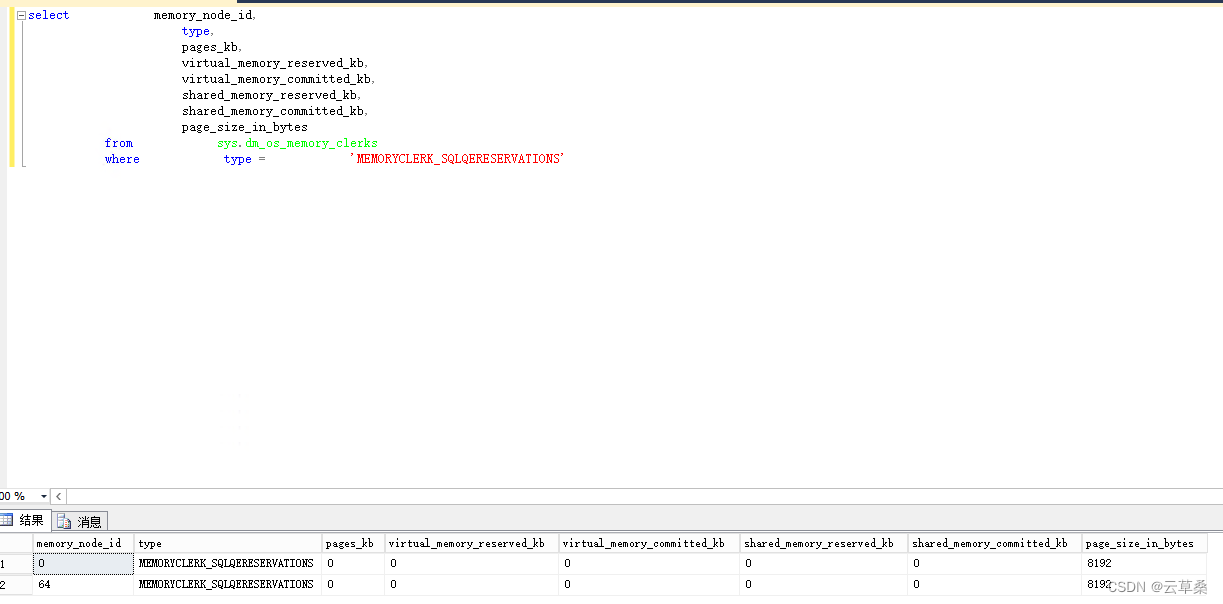1223x604 pixels.
Task: Click the virtual_memory_committed_kb column header
Action: (x=647, y=543)
